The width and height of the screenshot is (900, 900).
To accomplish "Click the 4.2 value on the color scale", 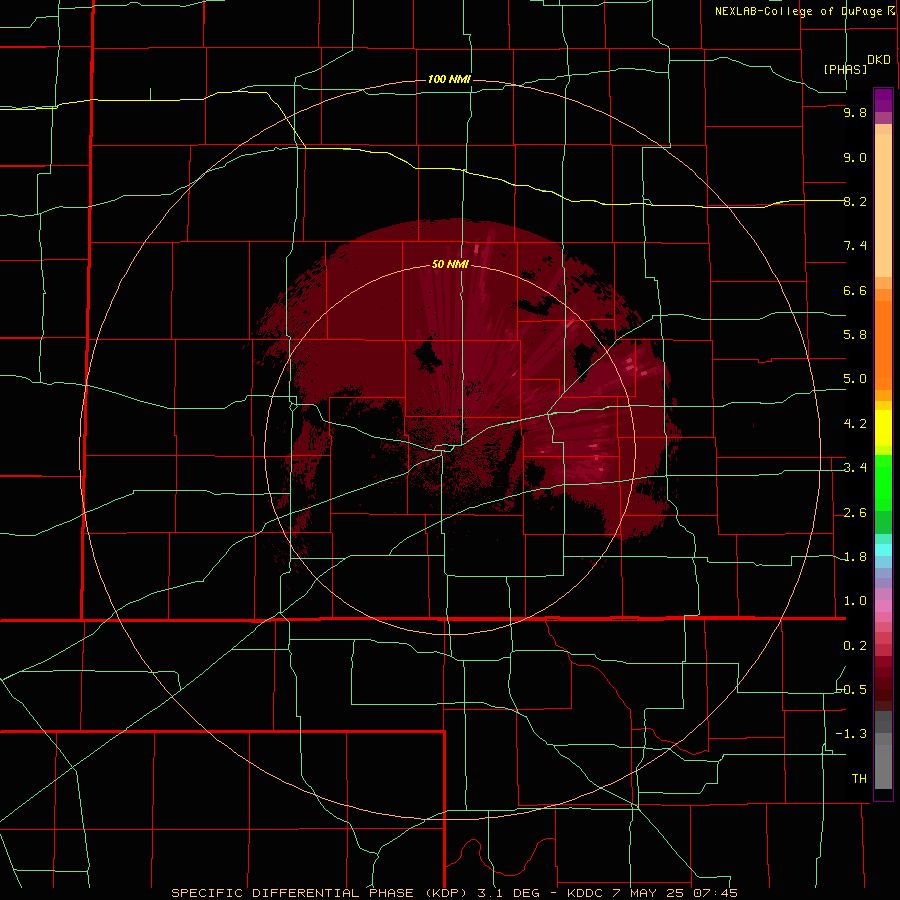I will (x=855, y=424).
